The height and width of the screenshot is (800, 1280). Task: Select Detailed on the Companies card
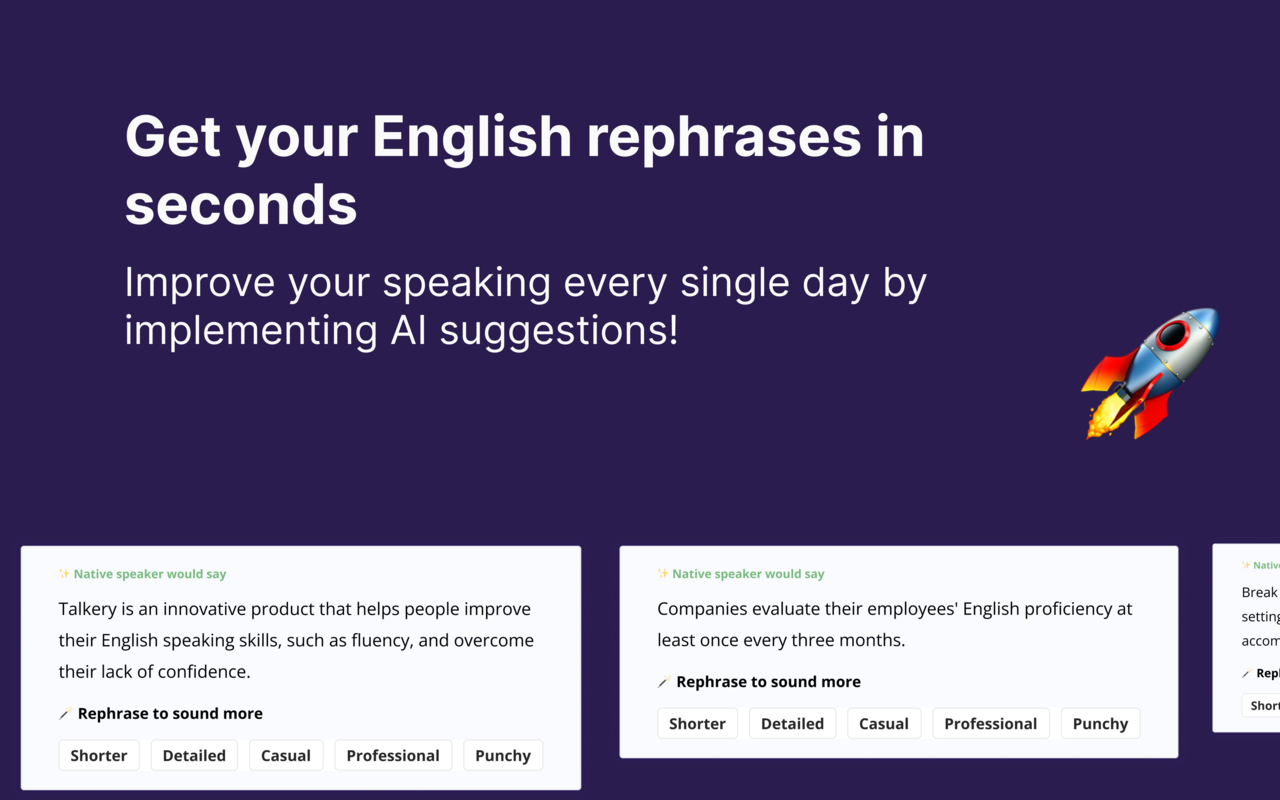point(792,723)
